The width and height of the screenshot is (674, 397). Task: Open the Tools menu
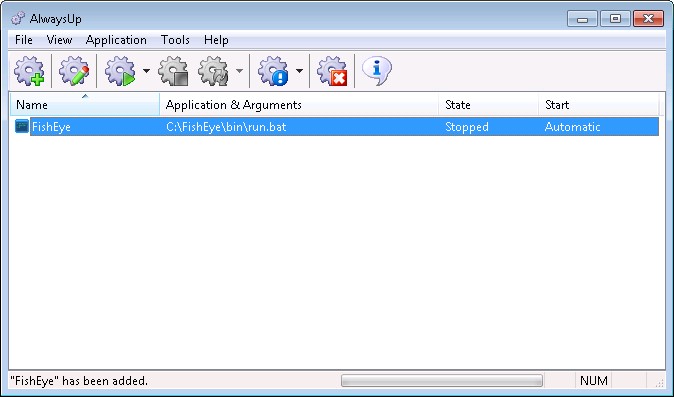point(175,40)
